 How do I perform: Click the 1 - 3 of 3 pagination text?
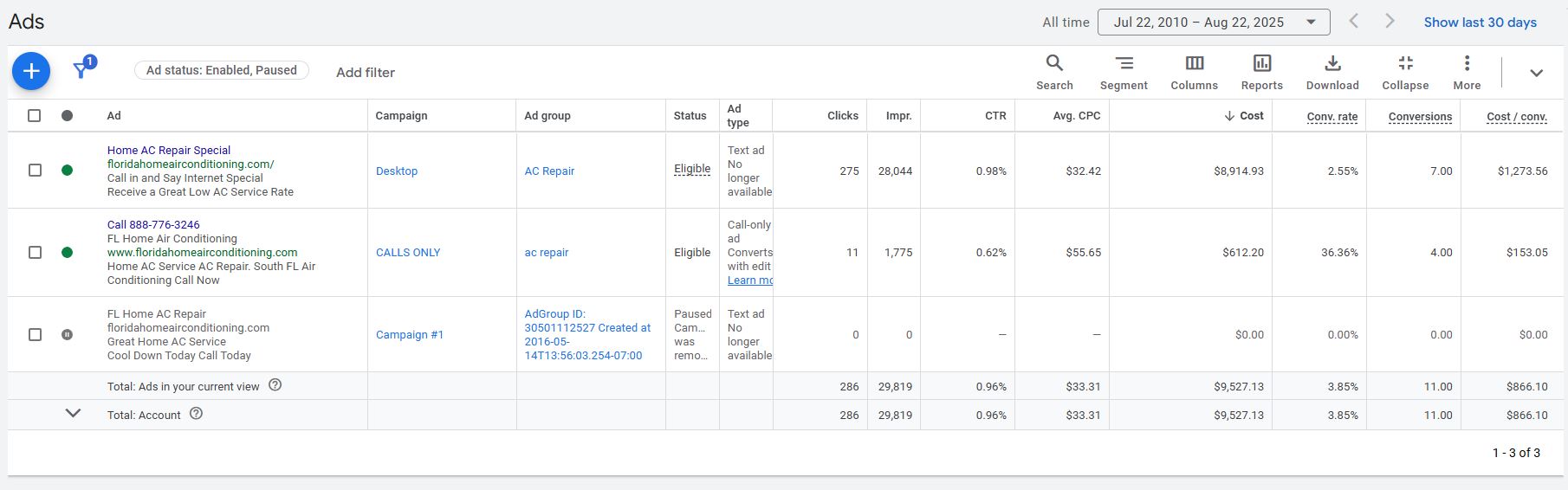(1516, 453)
